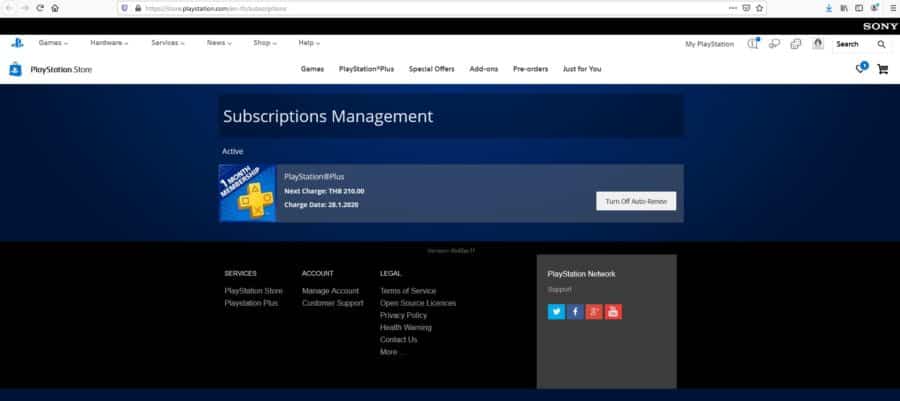The width and height of the screenshot is (900, 401).
Task: Click the PlayStation logo in top navigation
Action: click(x=17, y=43)
